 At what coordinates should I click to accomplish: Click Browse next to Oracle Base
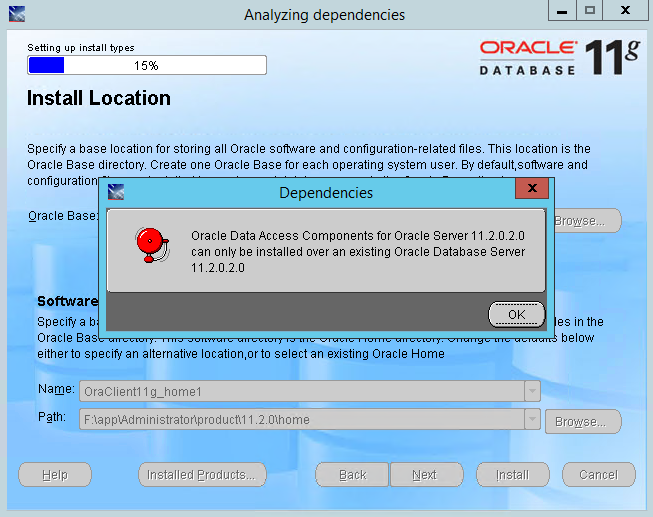pos(588,221)
